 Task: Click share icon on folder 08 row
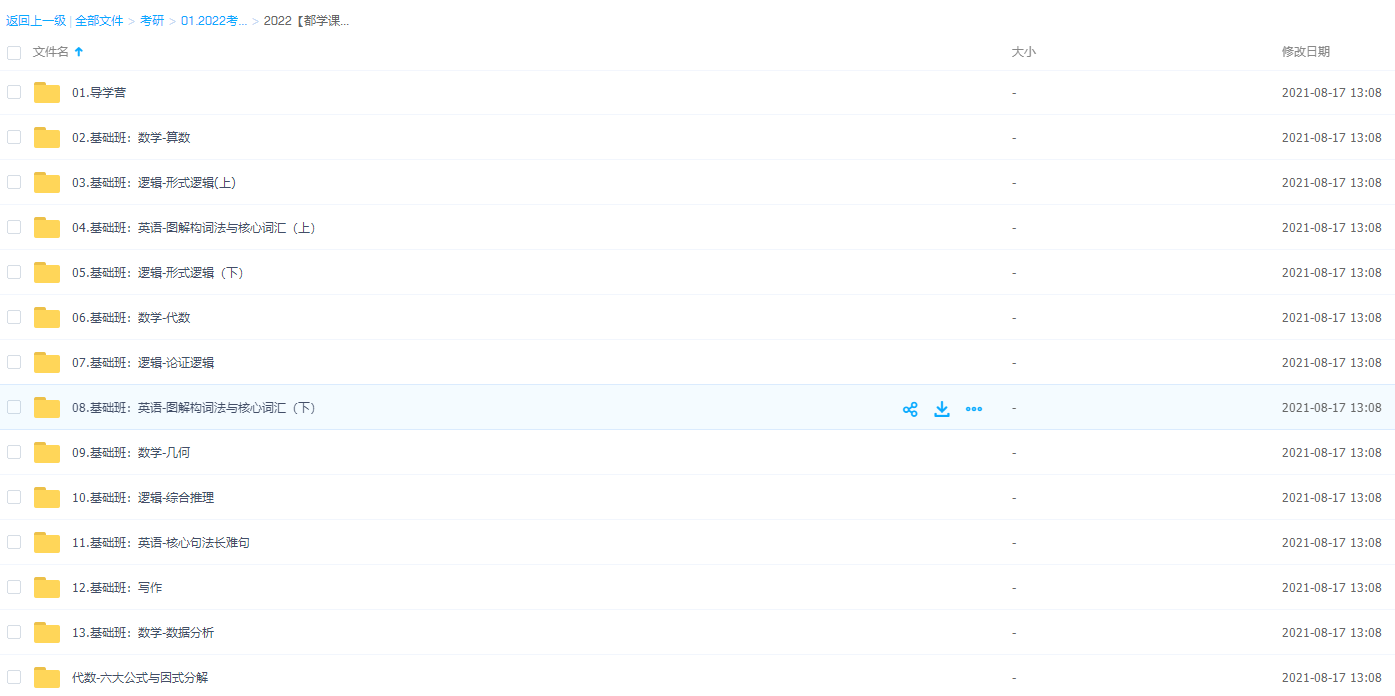(910, 409)
